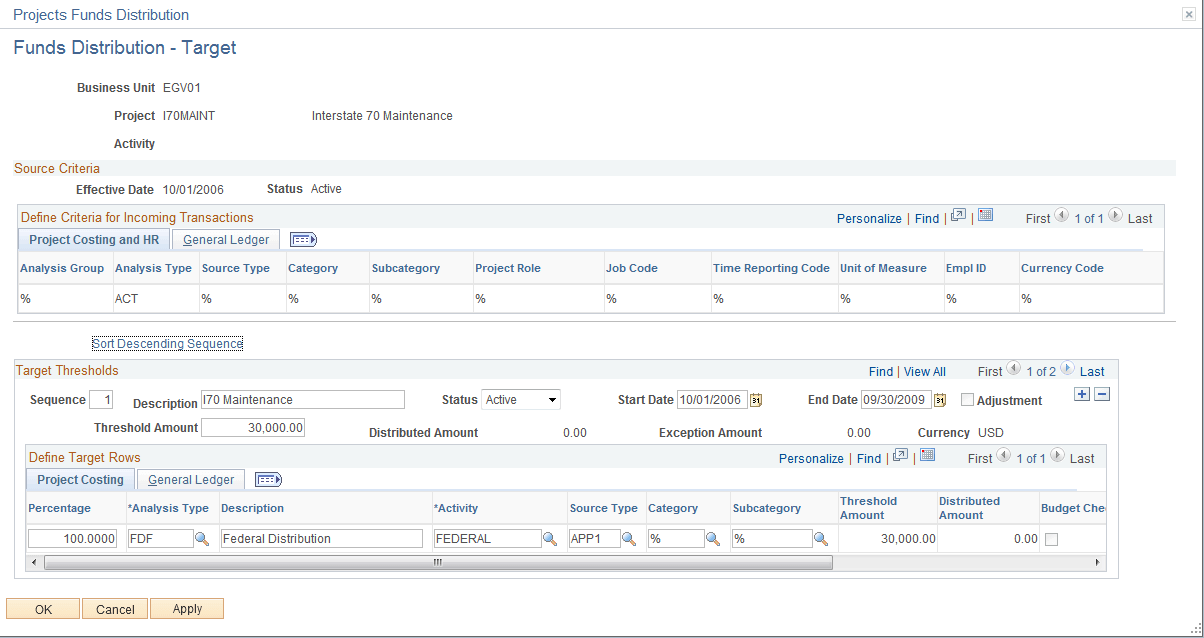This screenshot has width=1204, height=638.
Task: Click the Description I70 Maintenance field
Action: (303, 400)
